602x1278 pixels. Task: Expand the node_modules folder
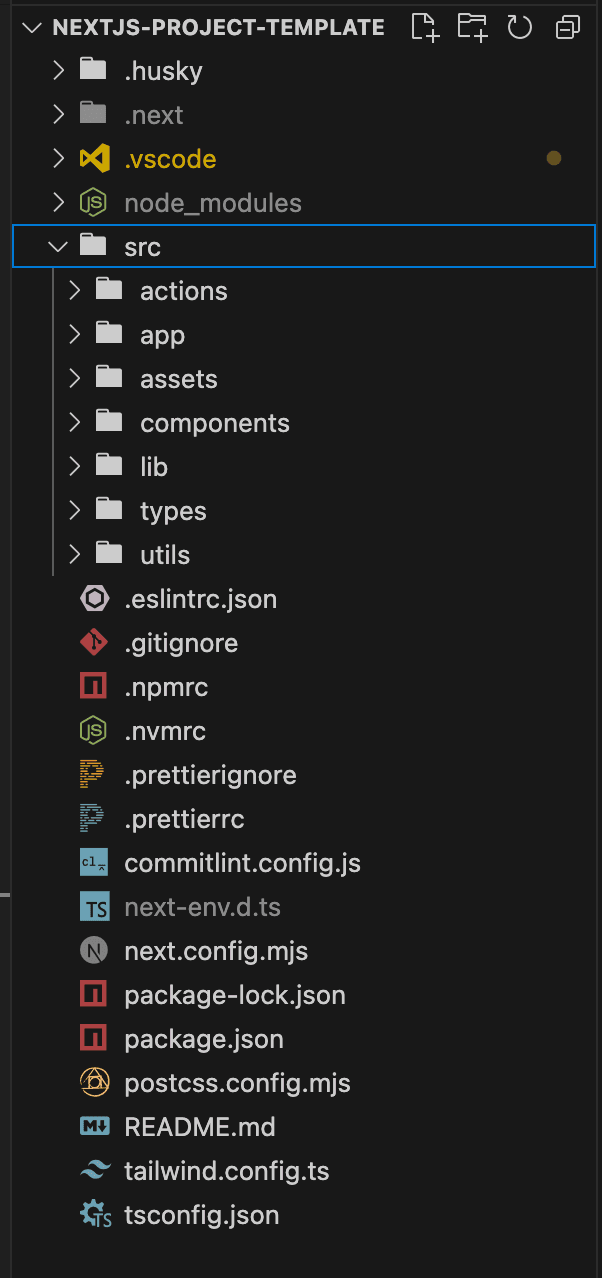point(57,202)
